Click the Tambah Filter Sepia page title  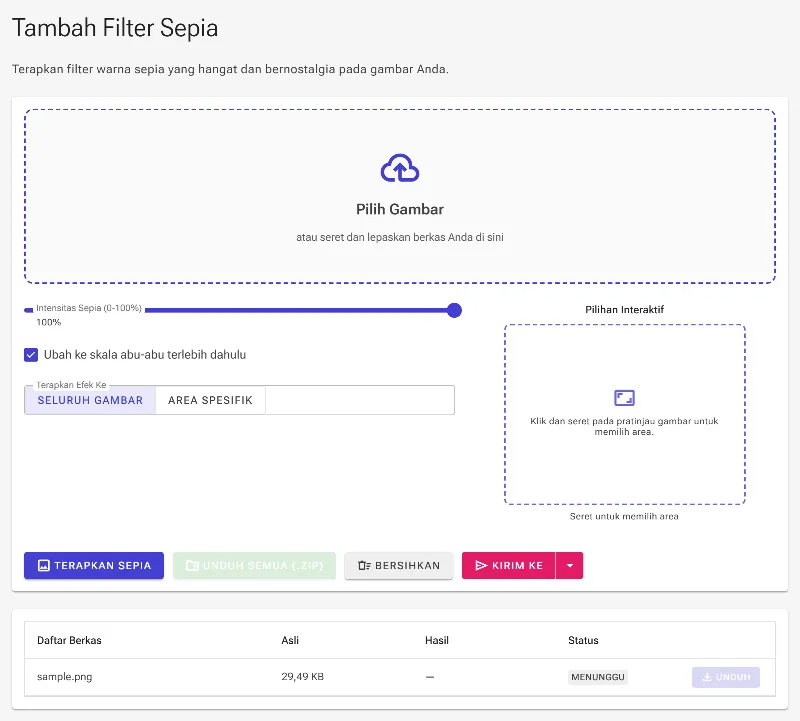click(x=115, y=28)
